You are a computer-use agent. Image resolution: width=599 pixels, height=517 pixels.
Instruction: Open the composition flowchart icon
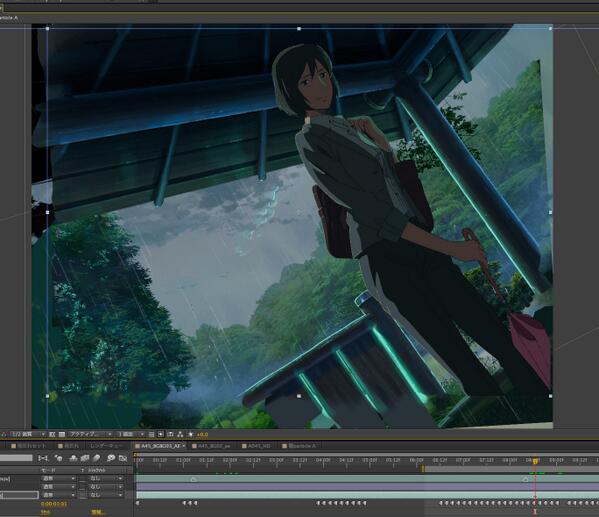coord(180,434)
